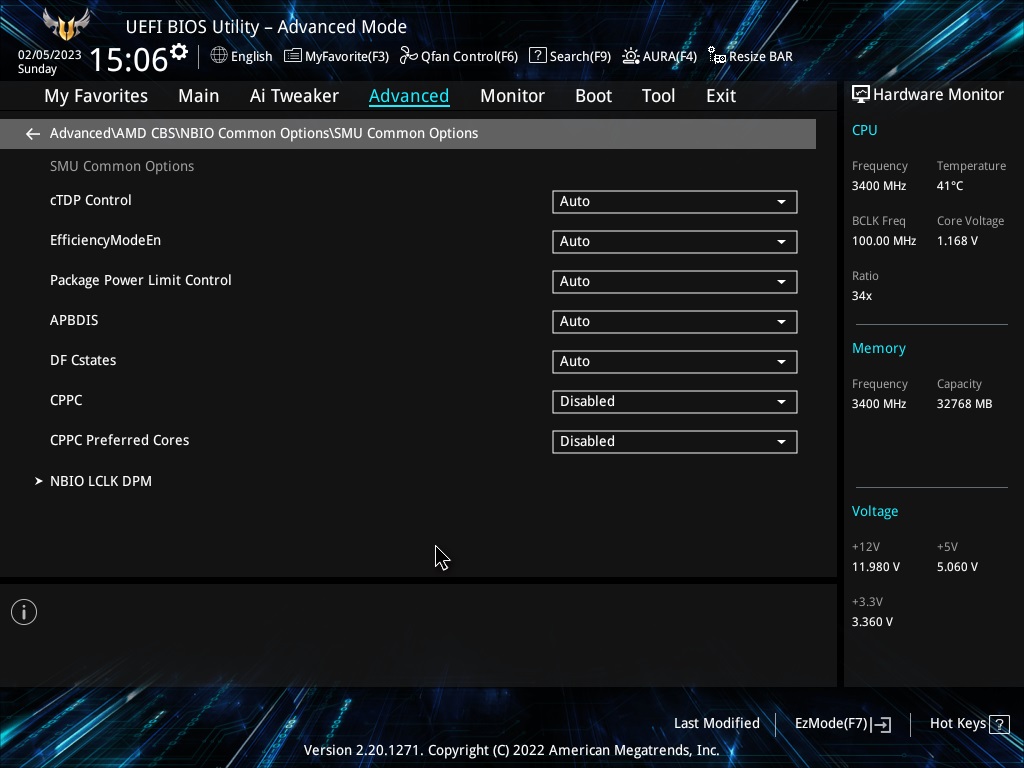Click the breadcrumb path SMU Common Options
Viewport: 1024px width, 768px height.
point(406,133)
